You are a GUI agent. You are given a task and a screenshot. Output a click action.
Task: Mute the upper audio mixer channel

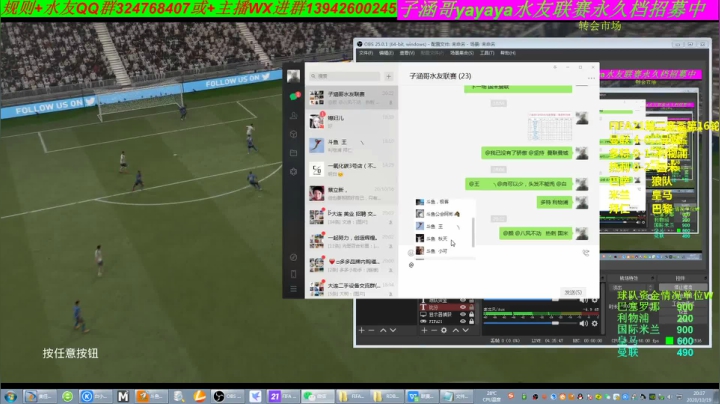pyautogui.click(x=584, y=300)
